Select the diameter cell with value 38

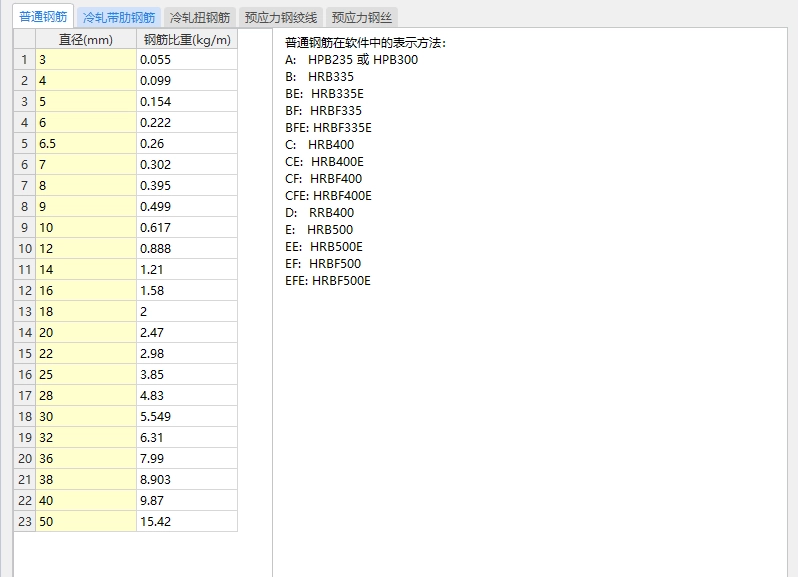(86, 479)
